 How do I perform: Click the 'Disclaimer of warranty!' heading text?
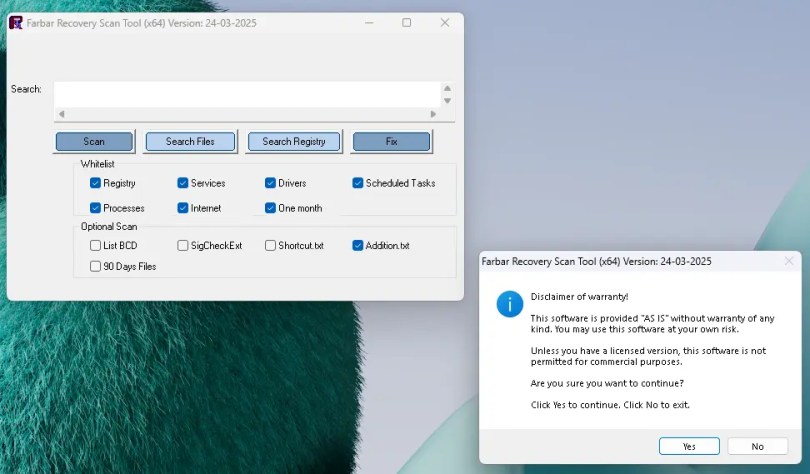579,297
